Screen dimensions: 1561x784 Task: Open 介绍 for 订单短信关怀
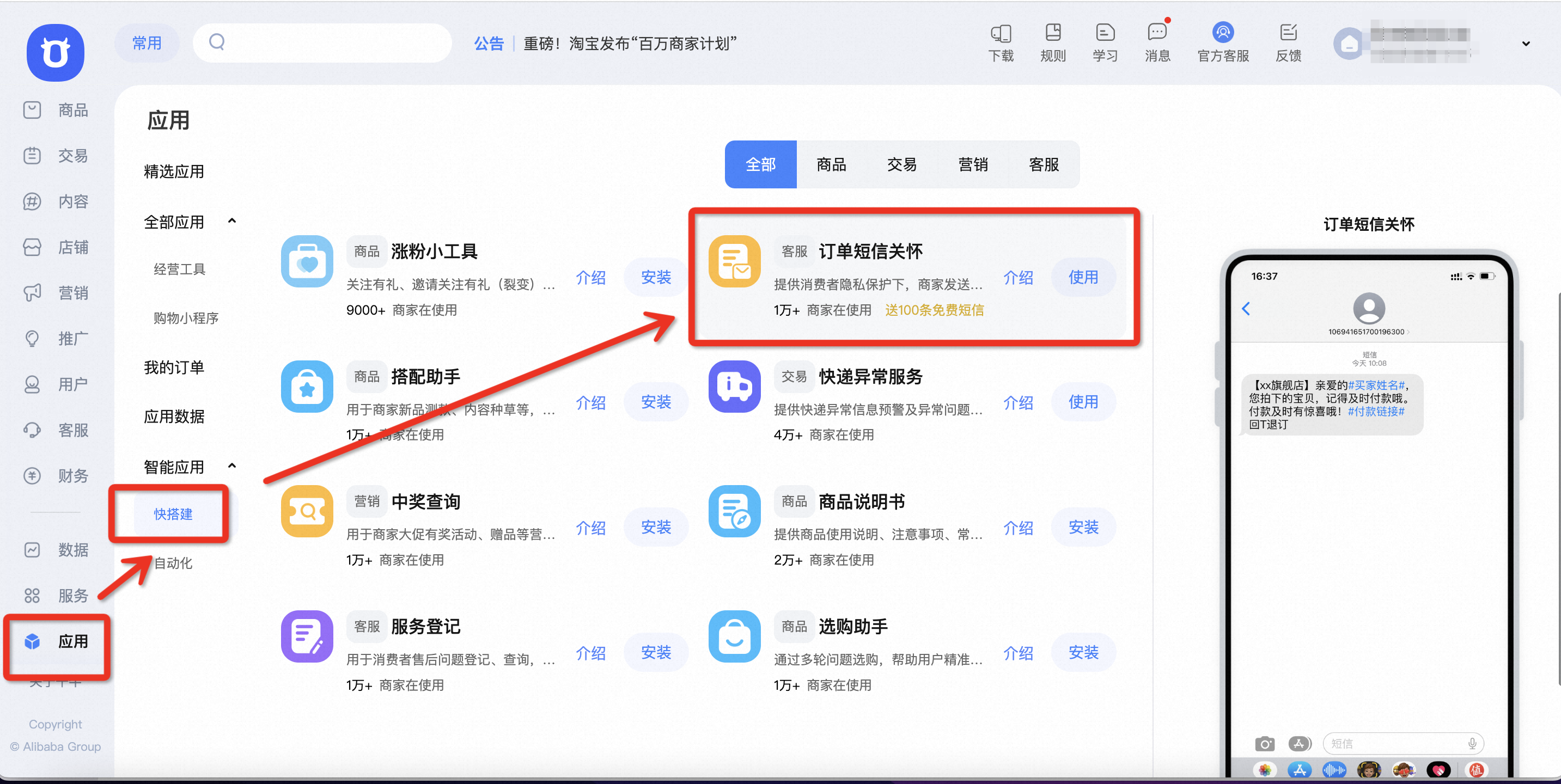pyautogui.click(x=1018, y=278)
